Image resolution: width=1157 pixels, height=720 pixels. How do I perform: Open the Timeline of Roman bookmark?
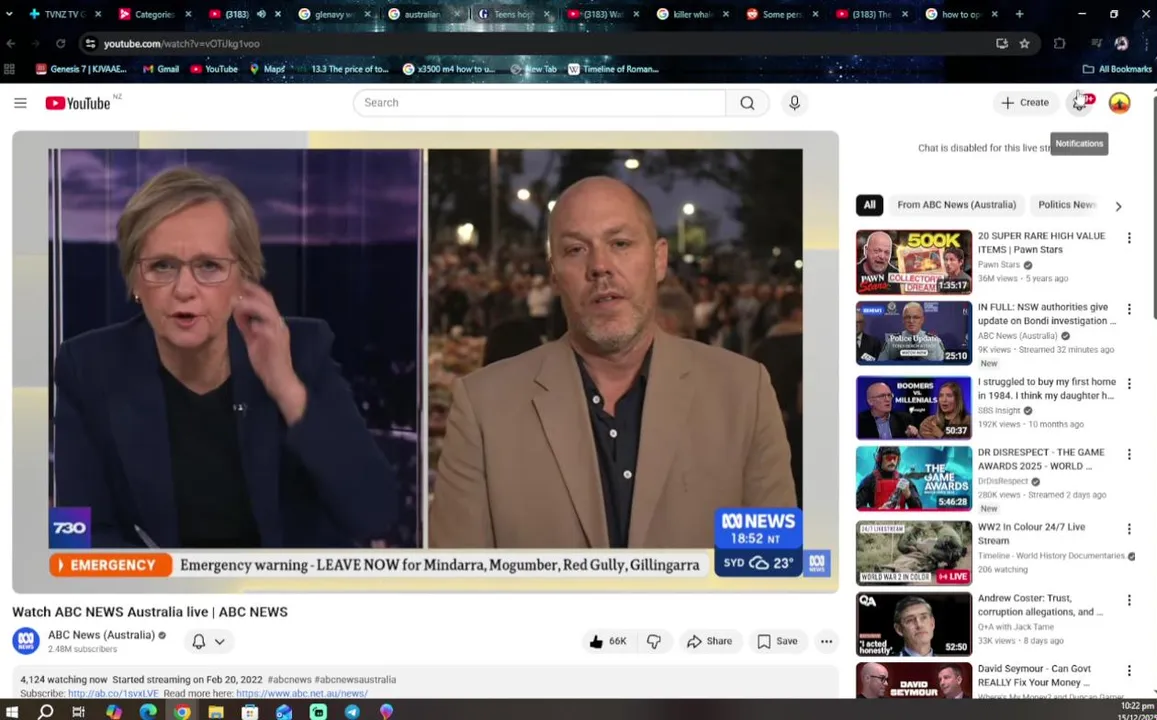613,69
